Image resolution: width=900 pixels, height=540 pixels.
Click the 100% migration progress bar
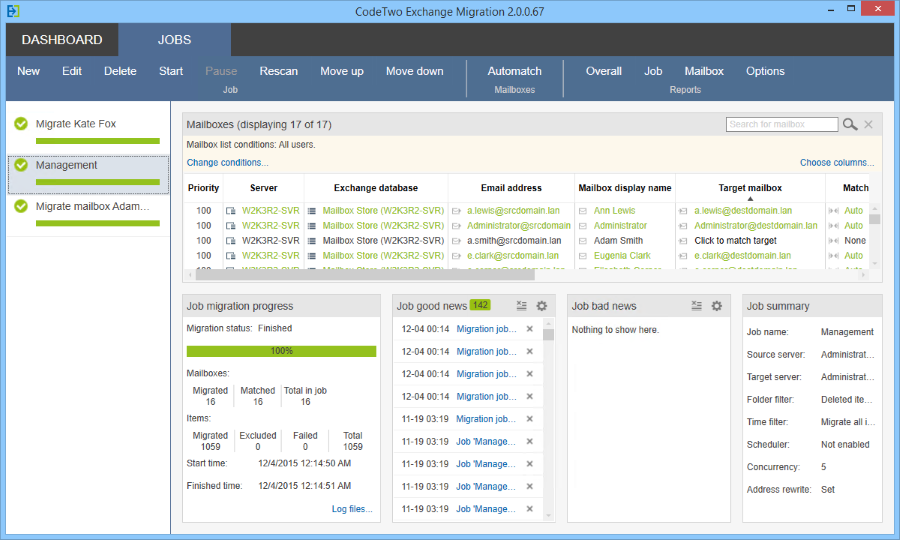point(281,351)
